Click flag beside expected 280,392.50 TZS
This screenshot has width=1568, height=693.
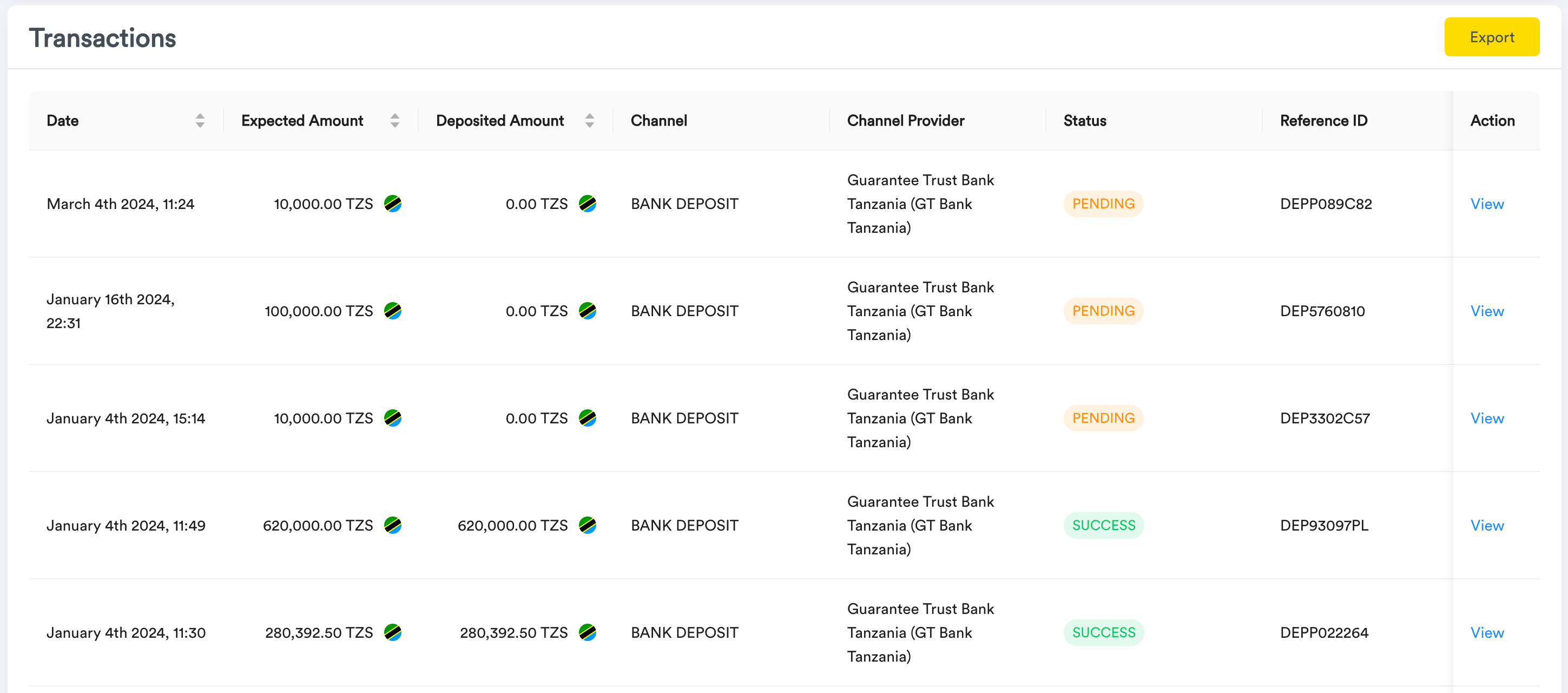(x=393, y=633)
